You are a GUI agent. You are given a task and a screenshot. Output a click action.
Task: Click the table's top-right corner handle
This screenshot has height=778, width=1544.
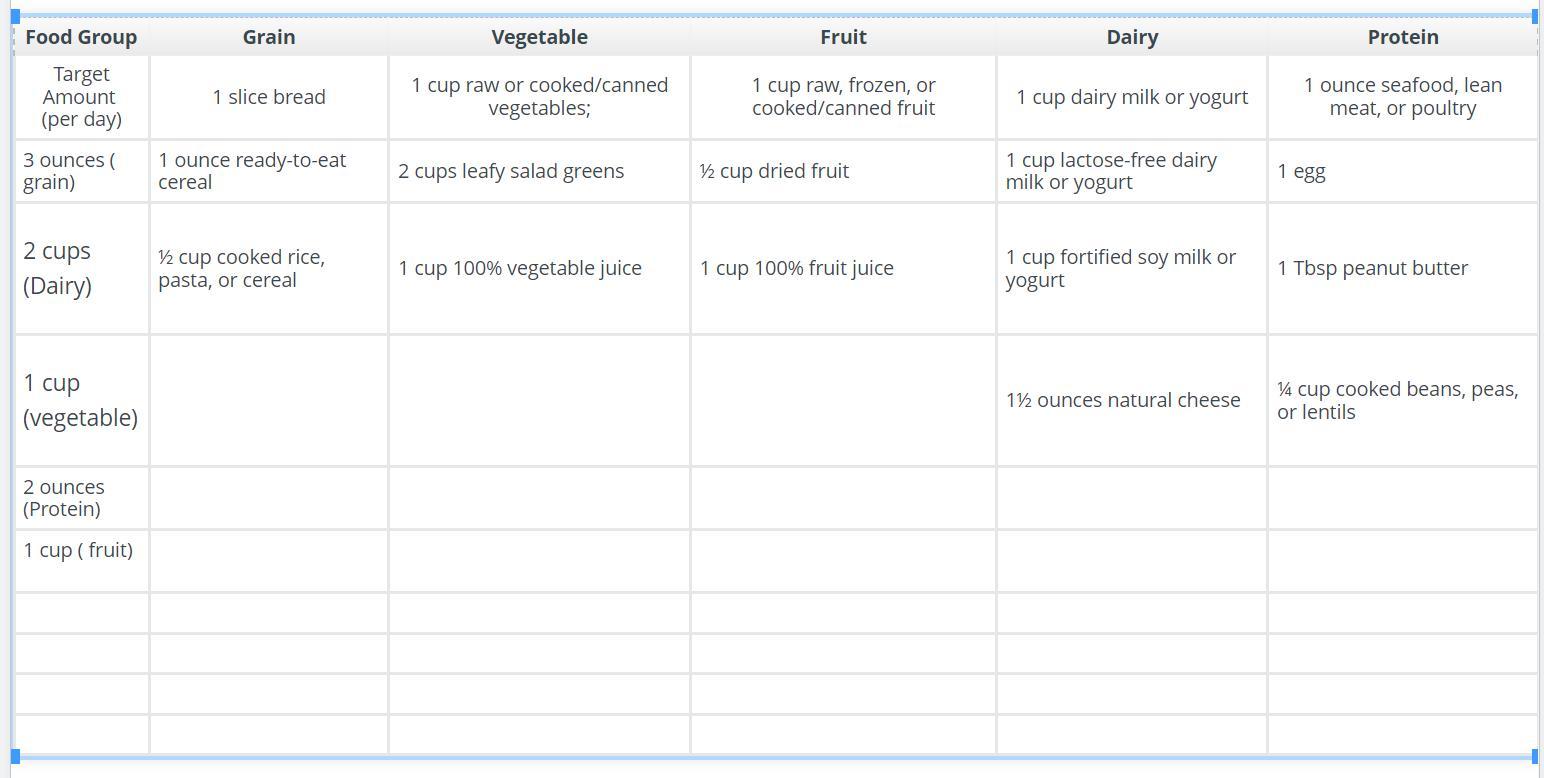tap(1535, 17)
